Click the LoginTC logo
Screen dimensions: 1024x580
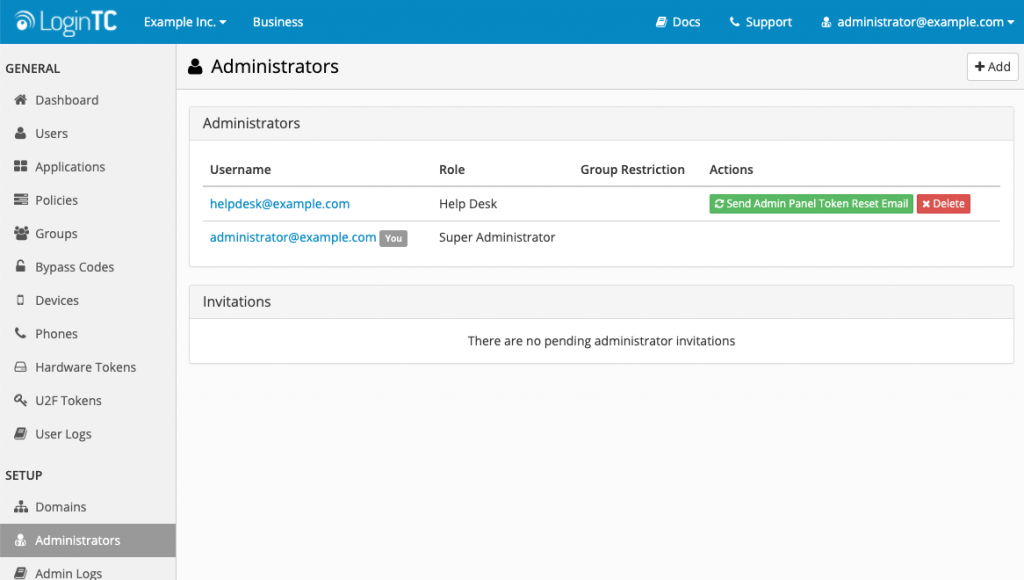point(63,21)
